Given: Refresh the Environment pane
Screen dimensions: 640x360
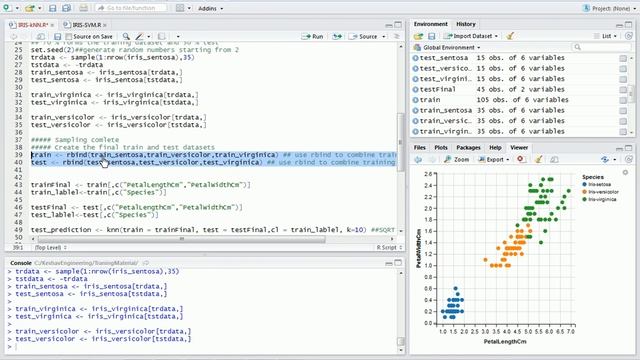Looking at the screenshot, I should [x=629, y=36].
